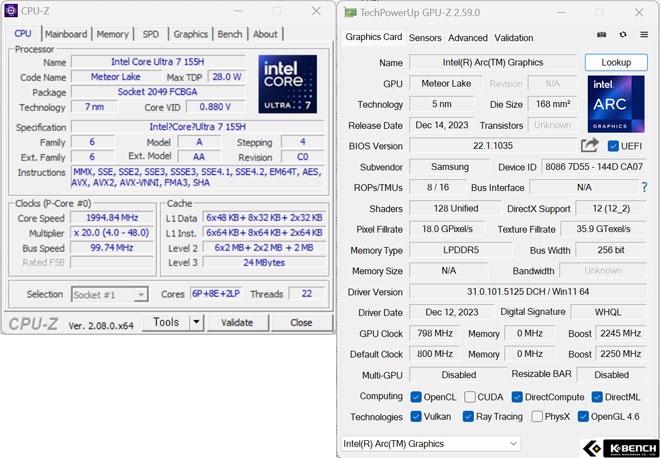Open the Advanced tab in GPU-Z
660x458 pixels.
coord(468,38)
